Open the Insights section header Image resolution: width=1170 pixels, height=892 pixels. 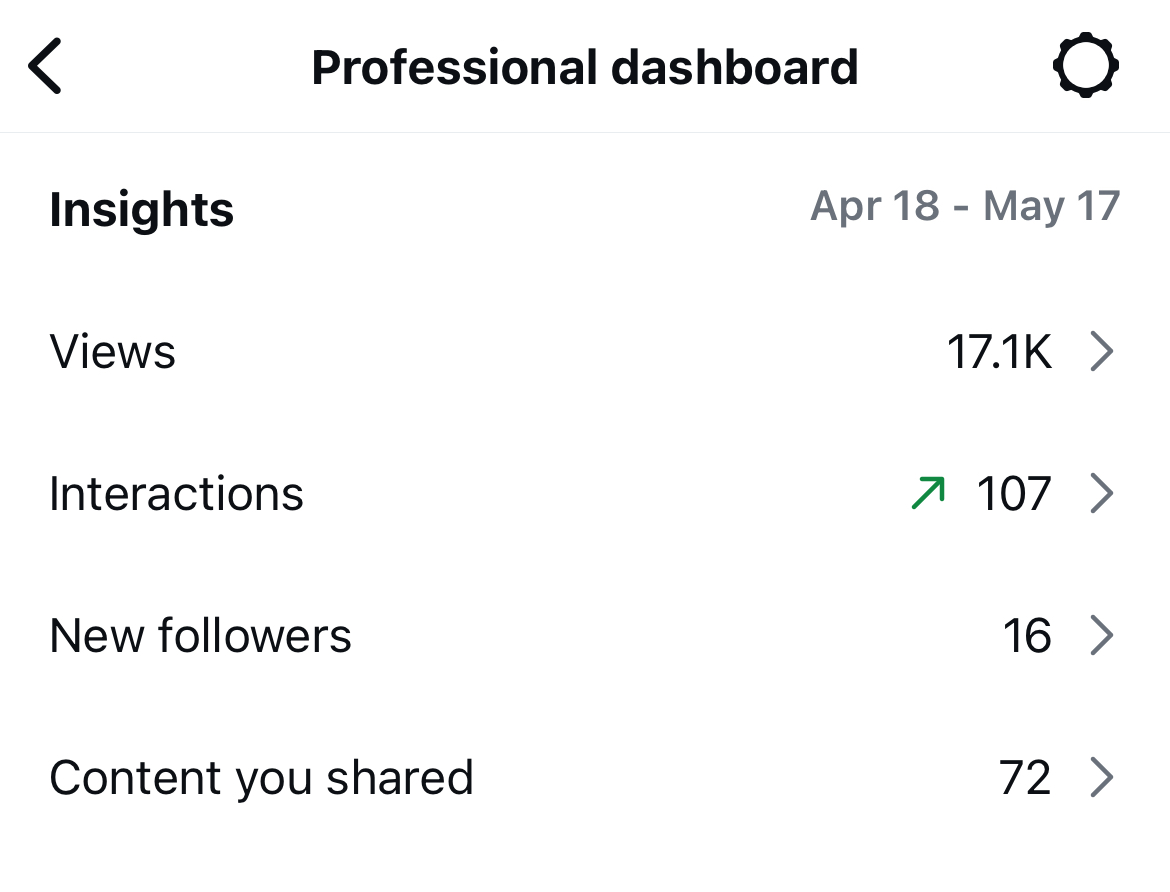[x=141, y=209]
